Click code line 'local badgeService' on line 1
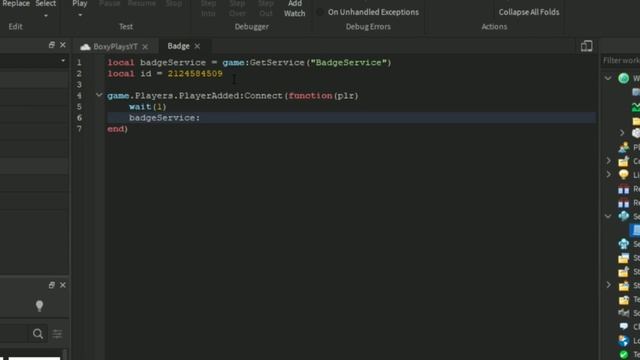This screenshot has height=360, width=640. point(249,62)
